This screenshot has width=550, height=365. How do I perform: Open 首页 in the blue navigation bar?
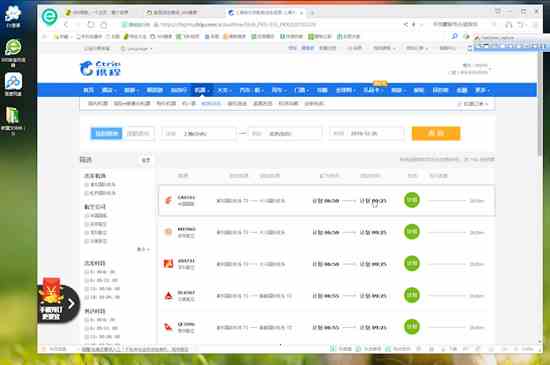click(88, 90)
